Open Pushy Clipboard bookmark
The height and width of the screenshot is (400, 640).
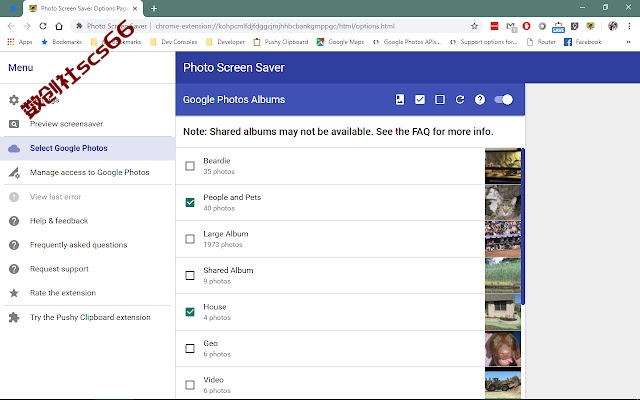[x=281, y=42]
